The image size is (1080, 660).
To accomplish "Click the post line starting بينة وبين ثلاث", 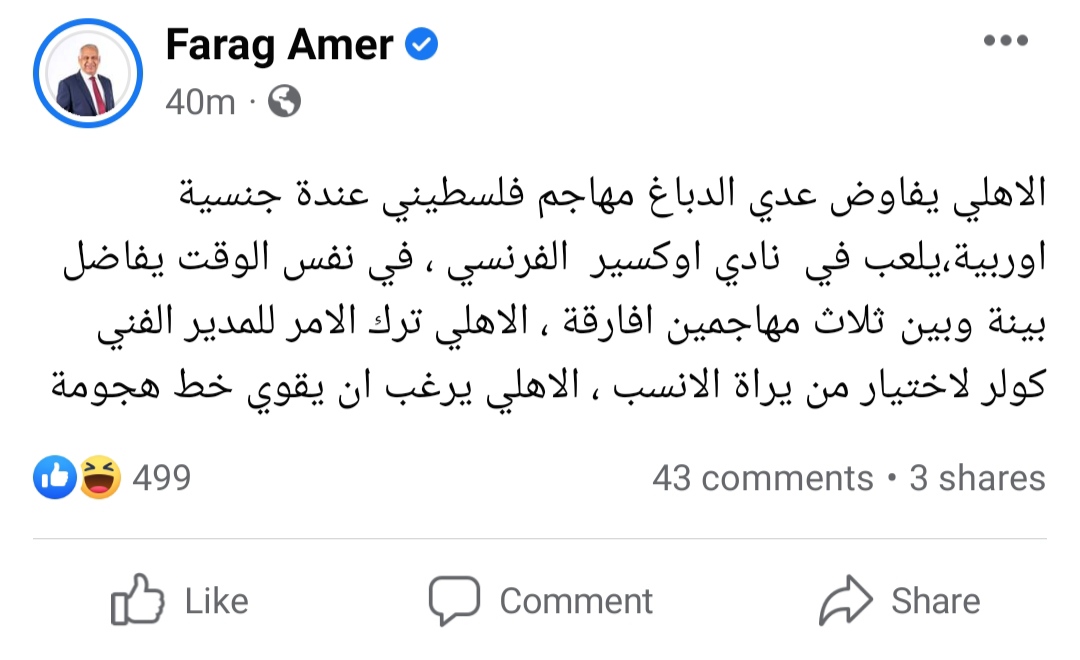I will [x=572, y=322].
